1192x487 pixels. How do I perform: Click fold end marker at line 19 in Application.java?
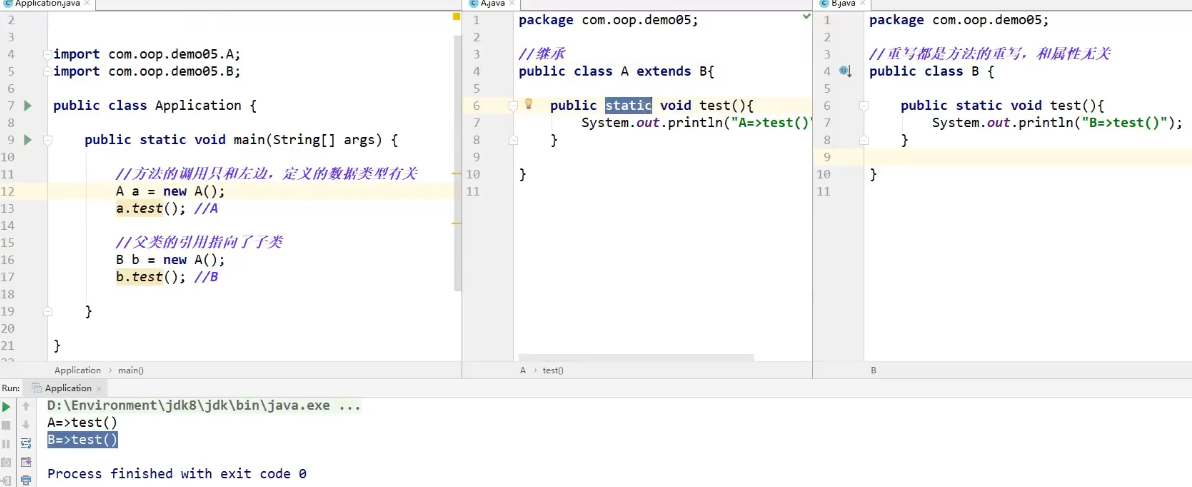pos(47,311)
